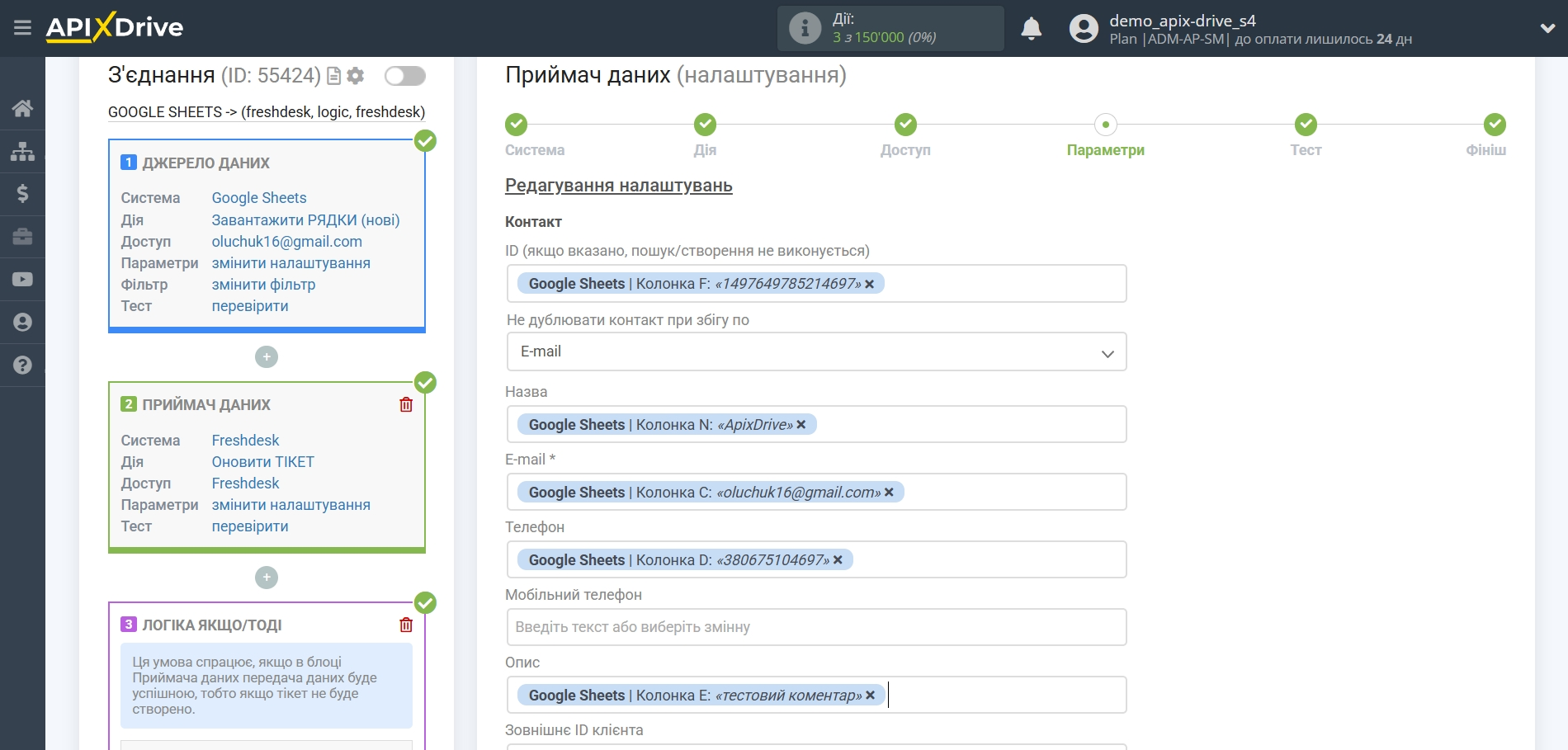1568x750 pixels.
Task: Click the ЛОГІКА ЯКЩО/ТОДІ block header
Action: (x=212, y=625)
